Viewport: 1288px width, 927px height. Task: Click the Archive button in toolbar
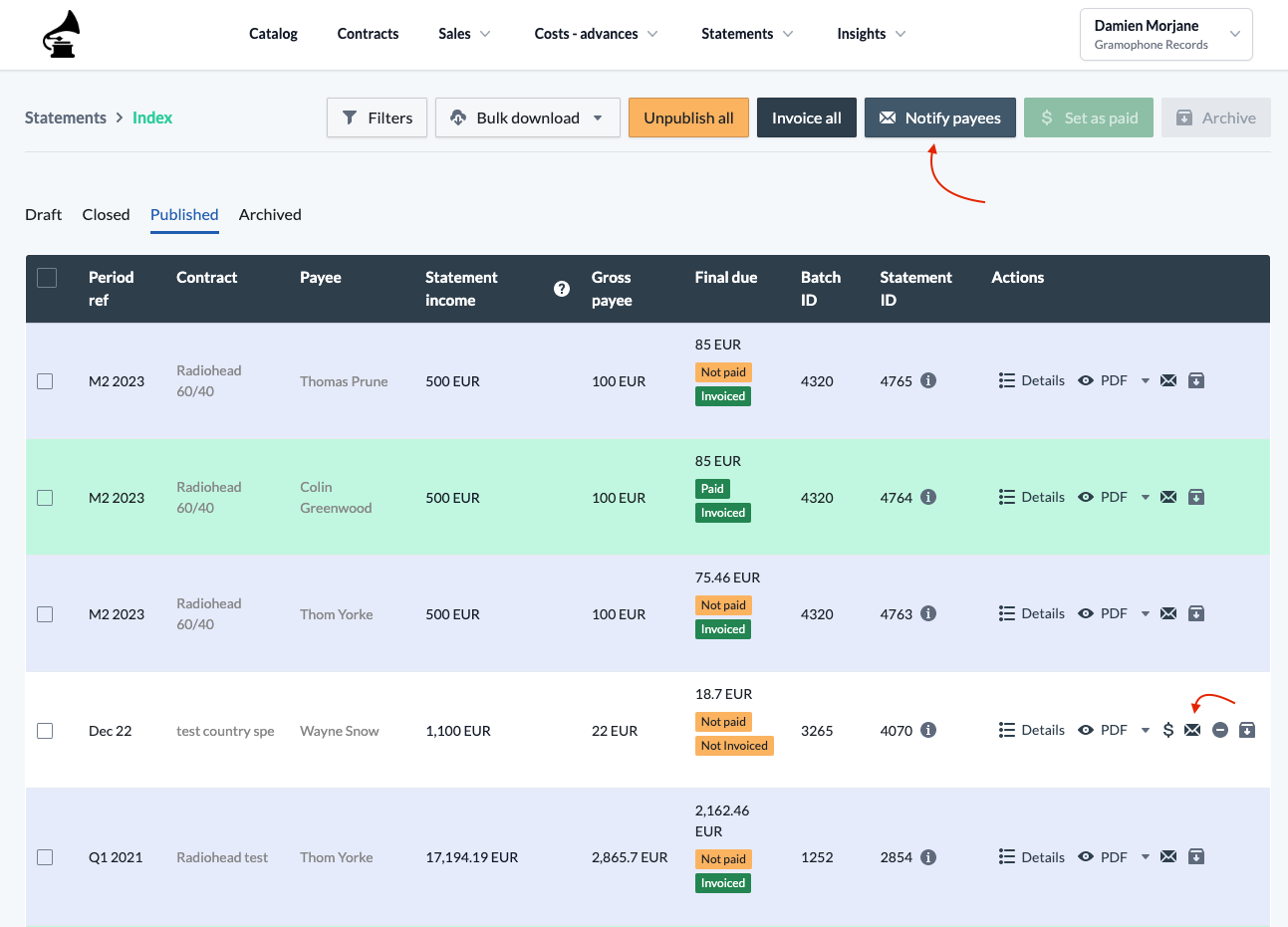click(x=1216, y=117)
